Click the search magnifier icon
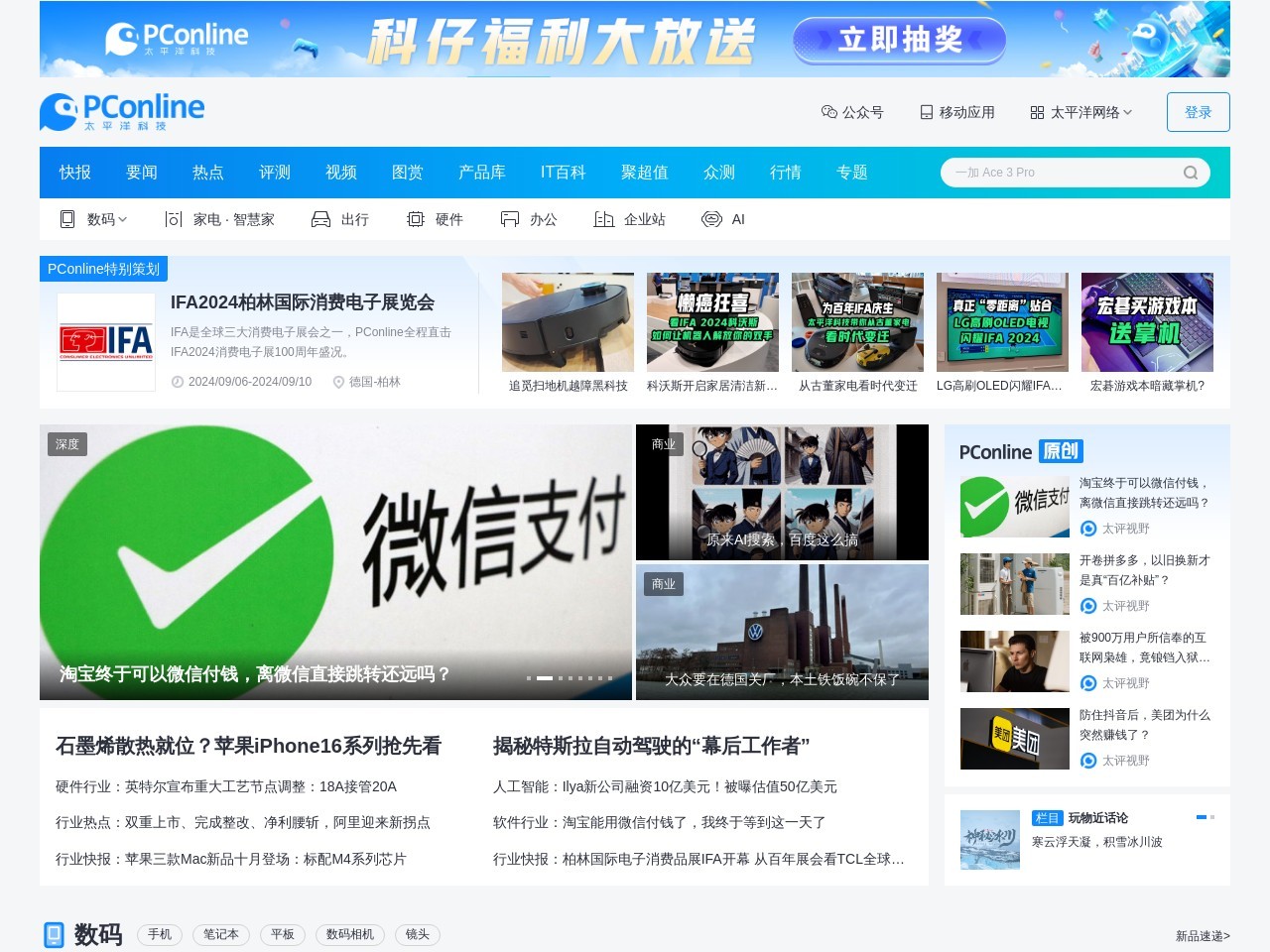Viewport: 1270px width, 952px height. [1190, 173]
